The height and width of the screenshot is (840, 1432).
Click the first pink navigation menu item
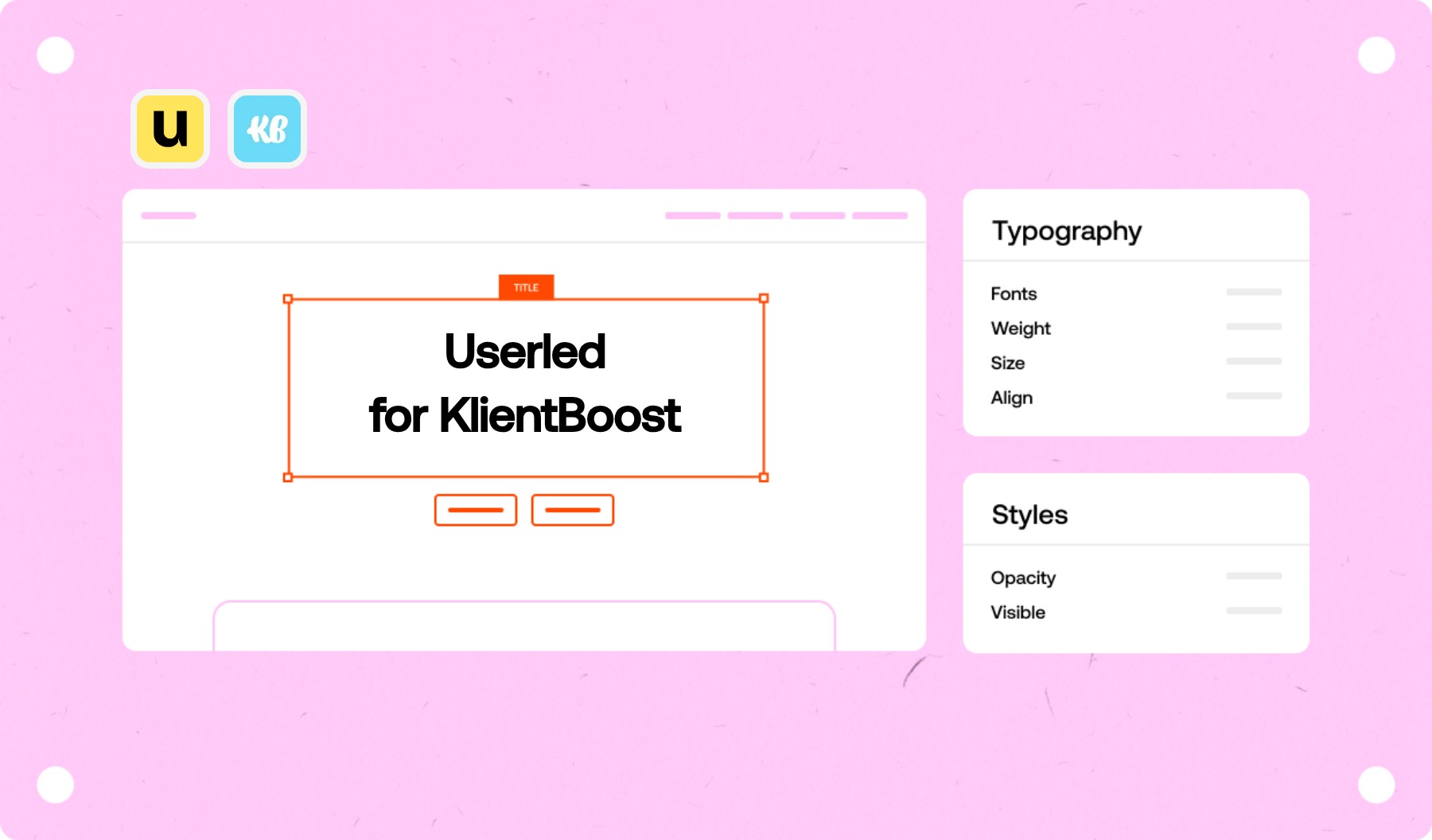pos(693,216)
